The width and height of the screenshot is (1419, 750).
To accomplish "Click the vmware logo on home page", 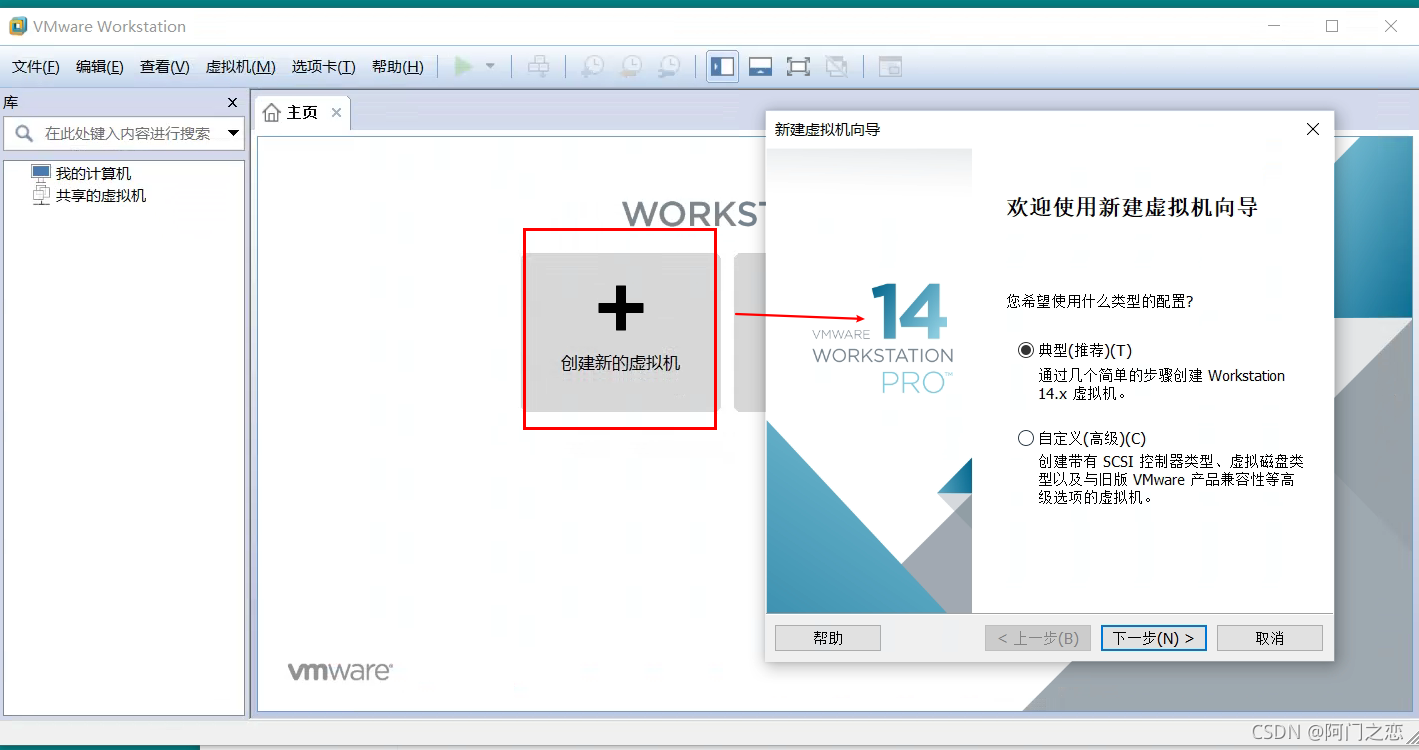I will tap(340, 671).
